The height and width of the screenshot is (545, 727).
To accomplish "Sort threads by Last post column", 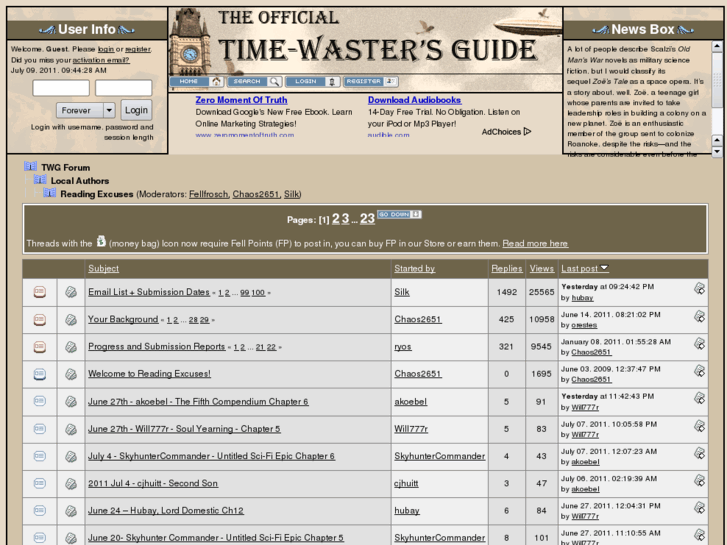I will click(584, 268).
